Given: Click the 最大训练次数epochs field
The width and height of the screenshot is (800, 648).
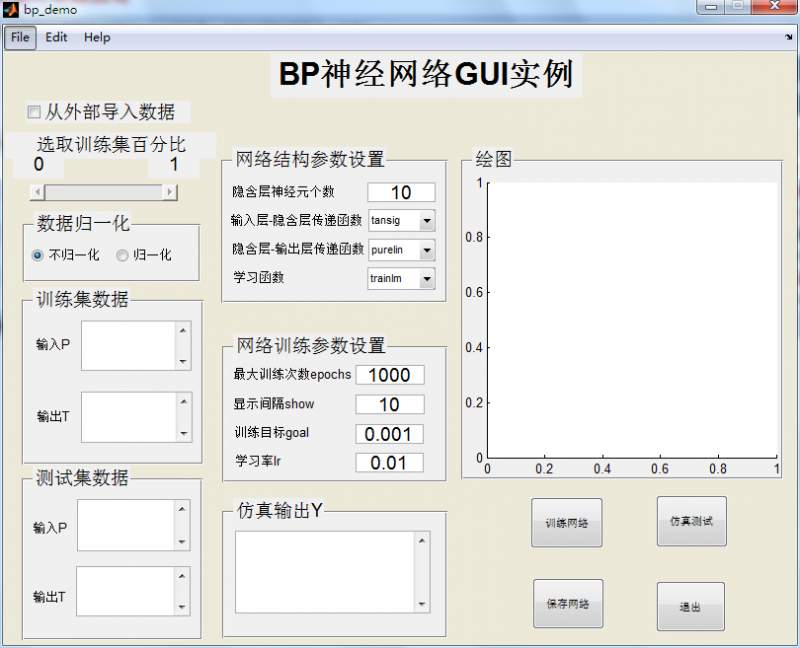Looking at the screenshot, I should click(x=390, y=375).
